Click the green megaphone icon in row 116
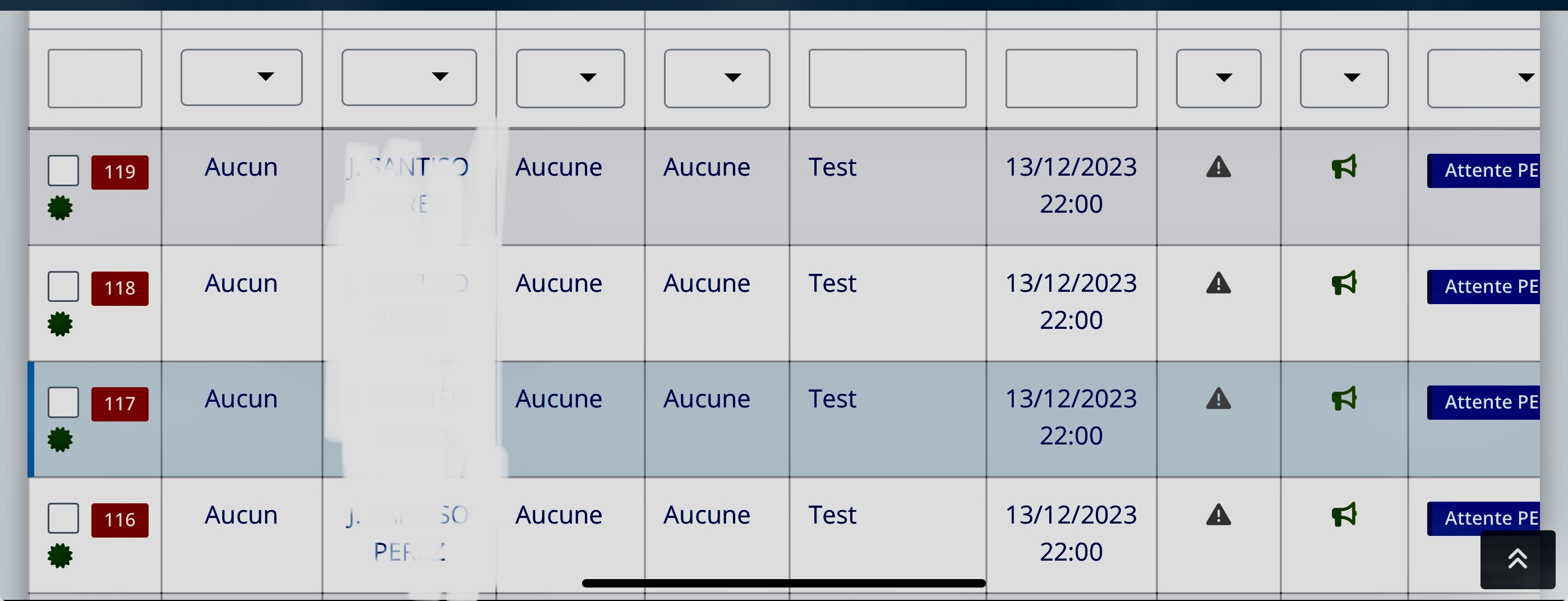 (x=1344, y=515)
